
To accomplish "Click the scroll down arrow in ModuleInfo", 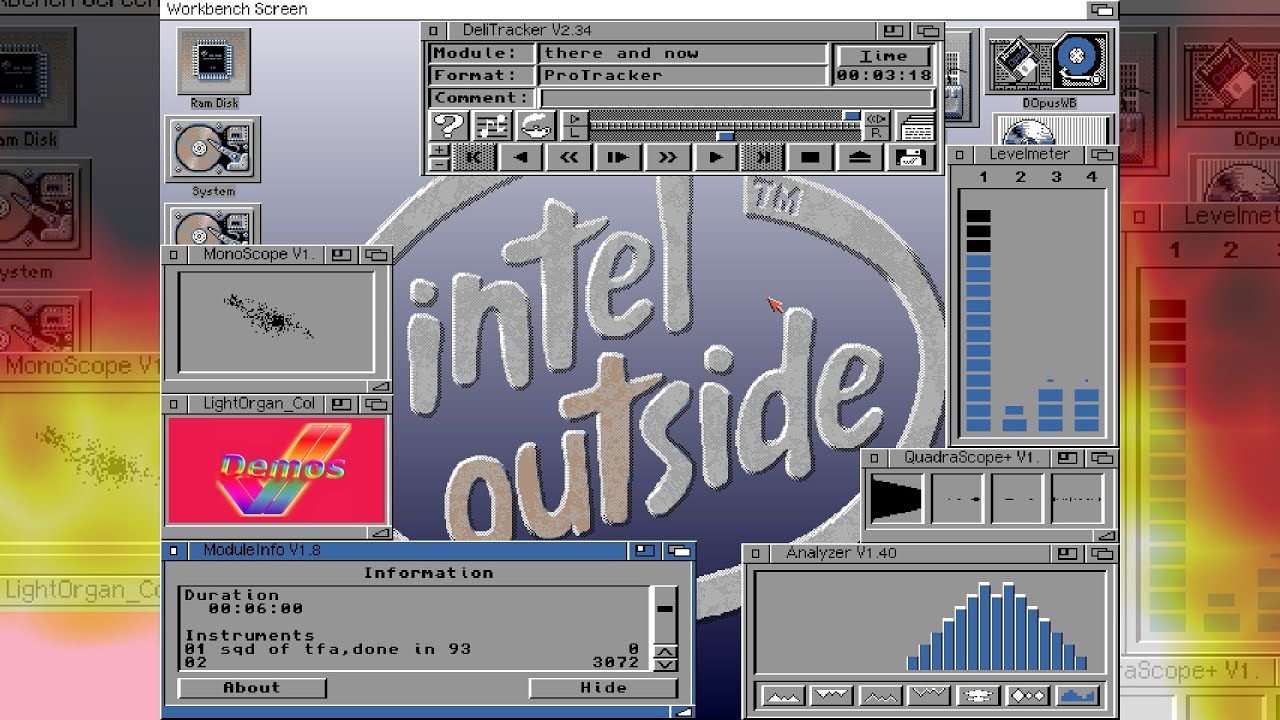I will coord(665,665).
